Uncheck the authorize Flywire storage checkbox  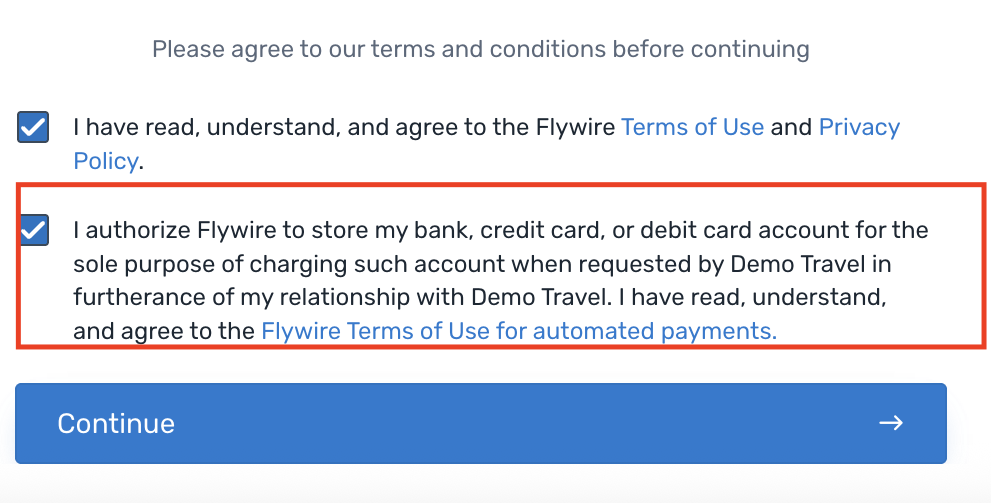tap(33, 231)
